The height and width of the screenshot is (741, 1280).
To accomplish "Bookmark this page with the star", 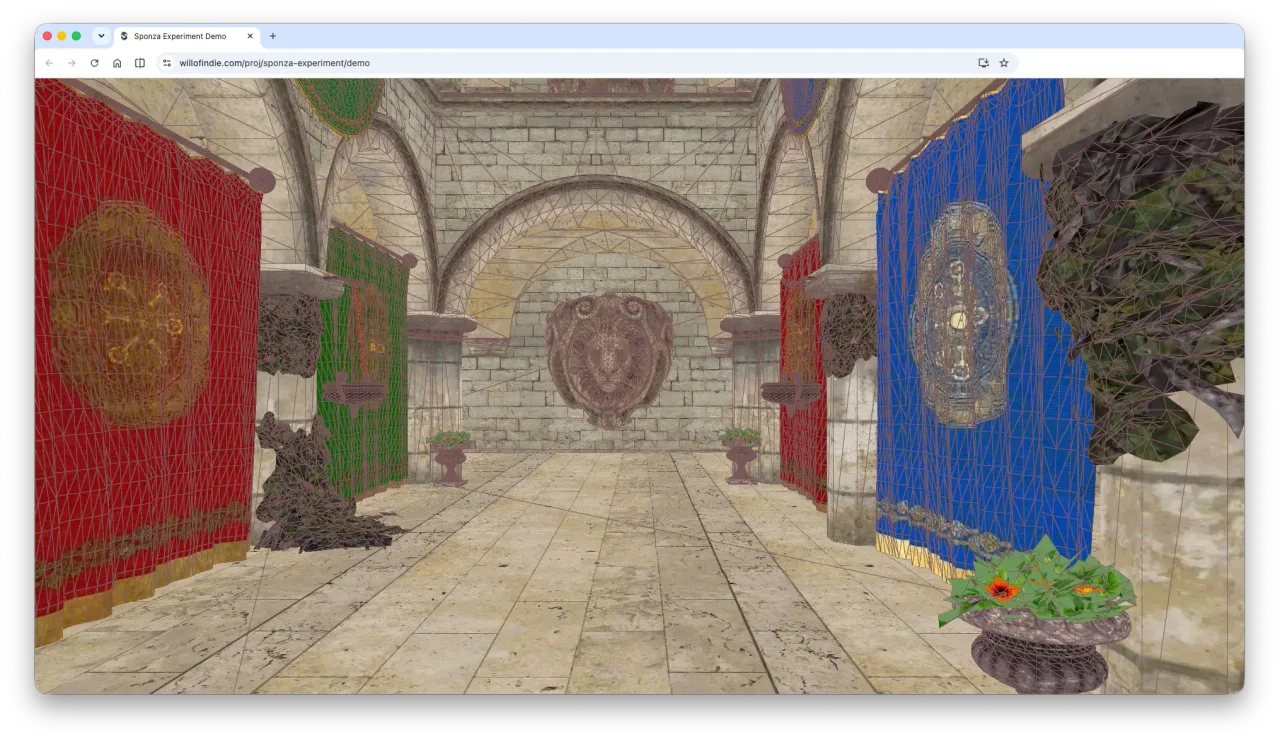I will pos(1004,63).
